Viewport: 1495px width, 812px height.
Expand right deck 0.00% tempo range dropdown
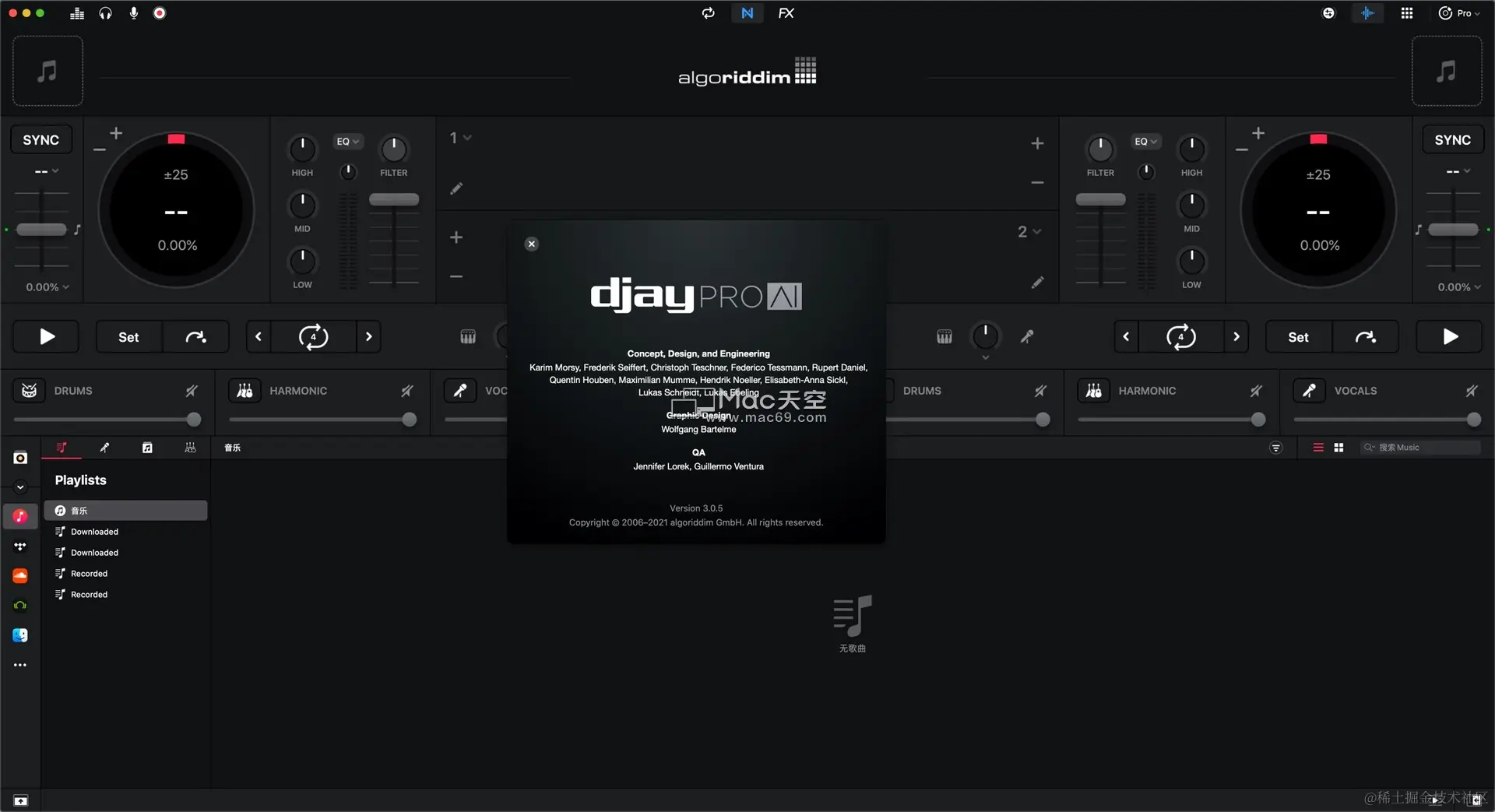click(x=1459, y=287)
